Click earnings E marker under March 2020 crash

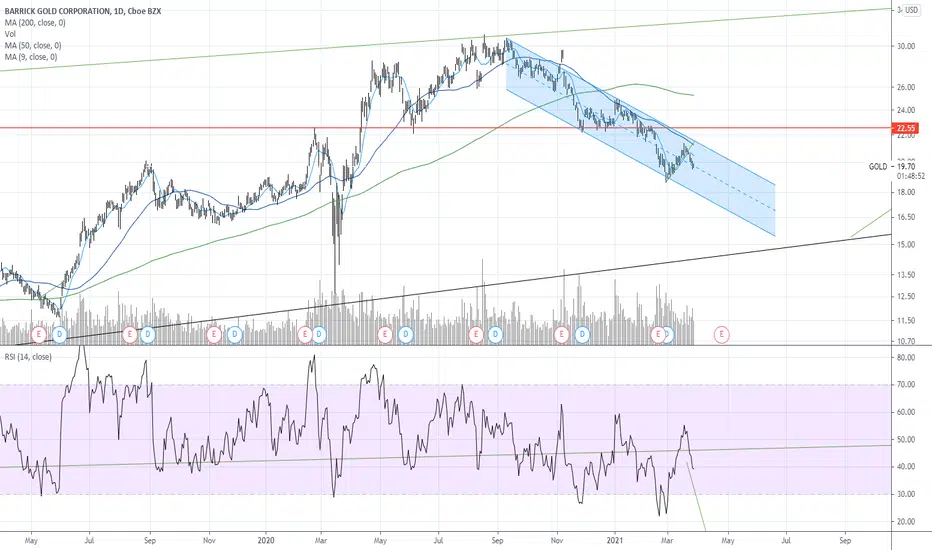pyautogui.click(x=305, y=335)
